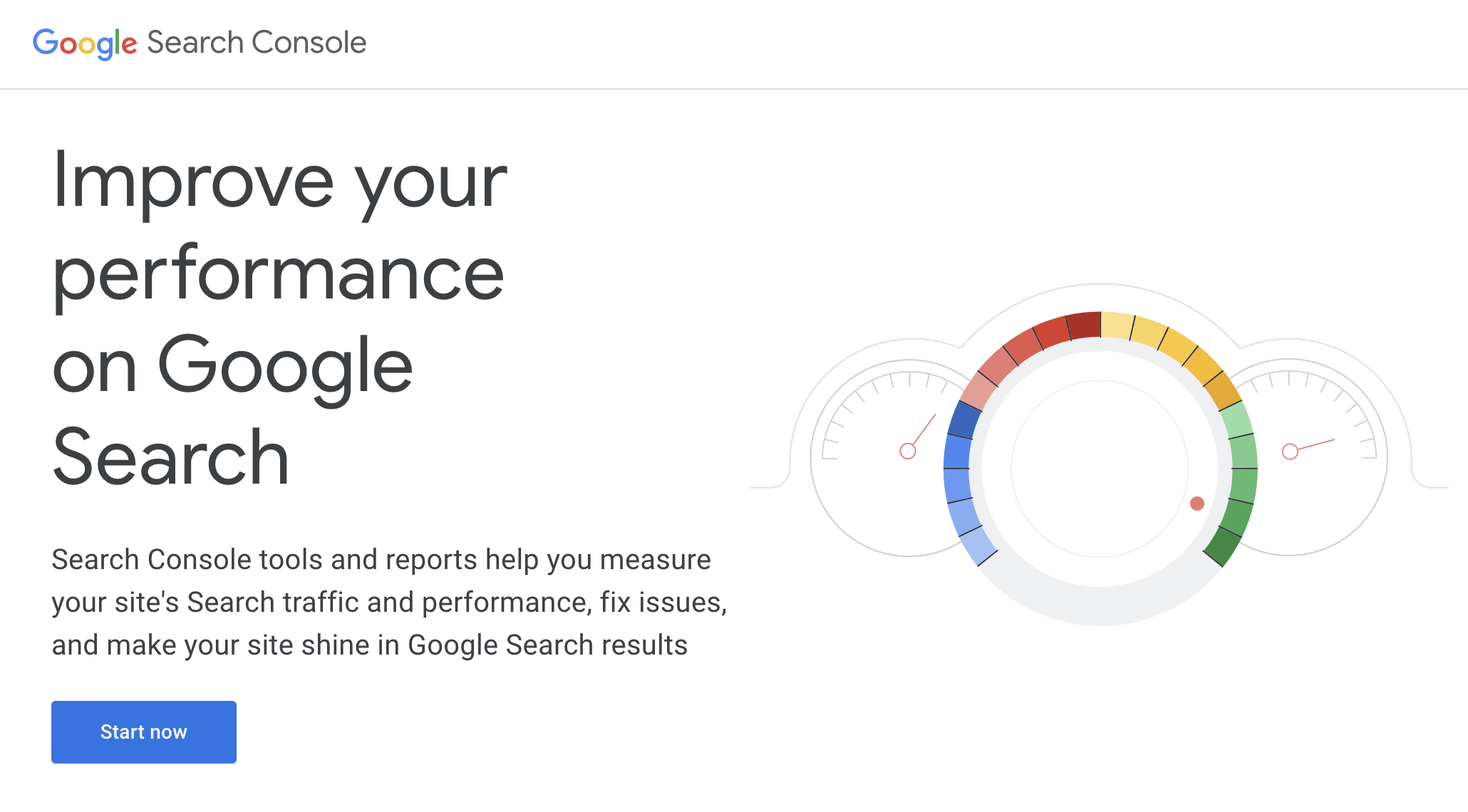Click the pale yellow segment near dial top
The width and height of the screenshot is (1468, 812).
1117,326
